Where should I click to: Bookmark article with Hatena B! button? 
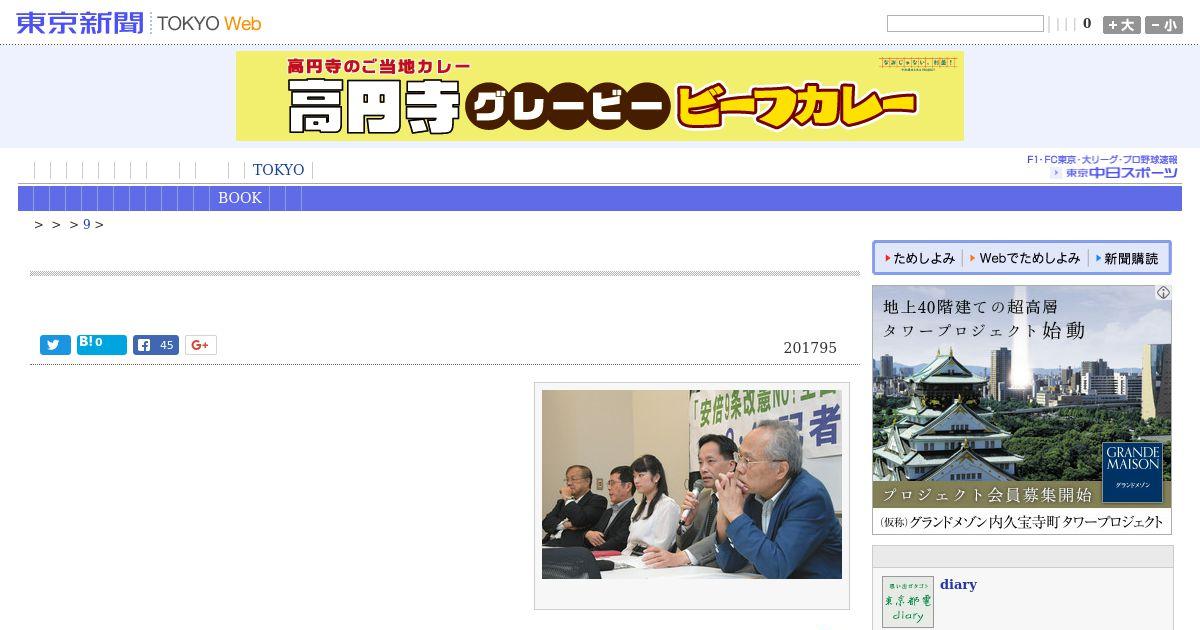tap(102, 345)
